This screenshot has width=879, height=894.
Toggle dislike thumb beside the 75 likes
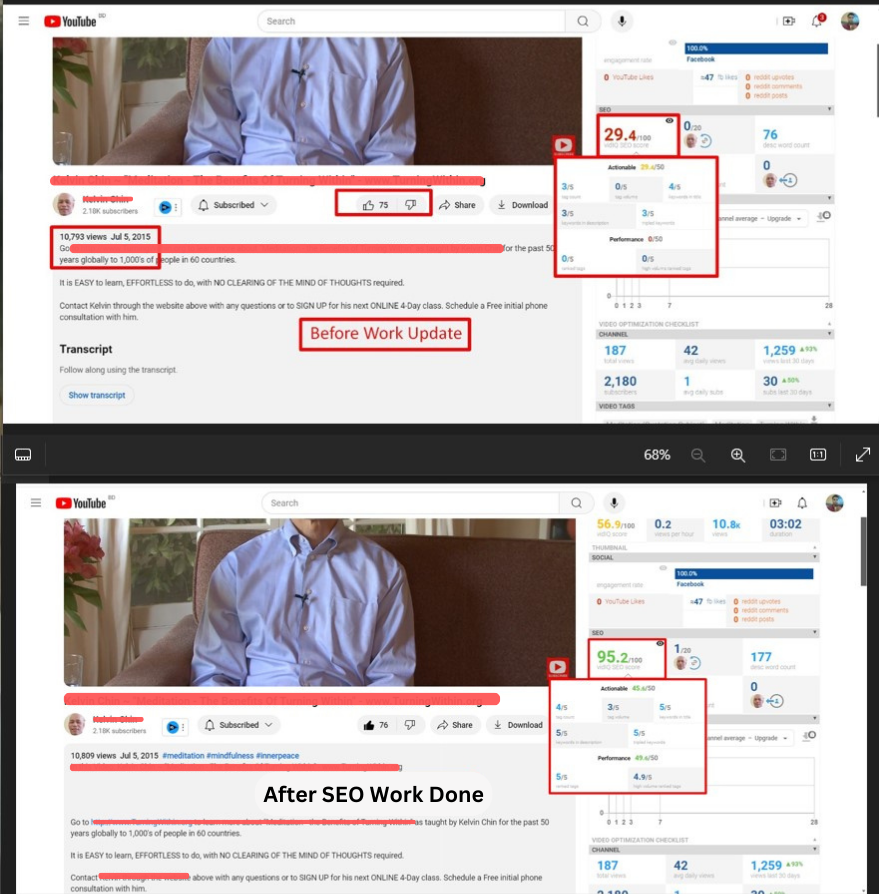point(410,205)
